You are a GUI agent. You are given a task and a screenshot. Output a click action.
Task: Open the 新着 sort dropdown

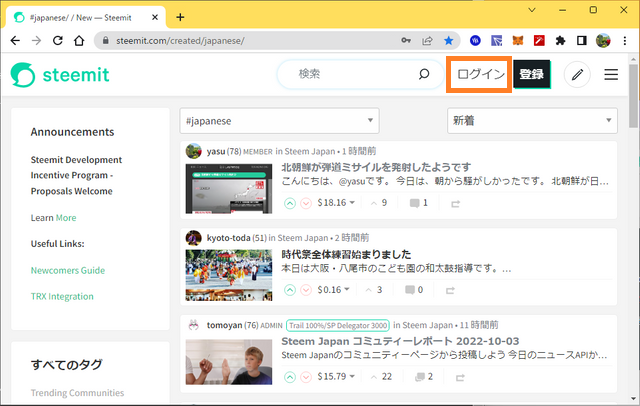(532, 121)
